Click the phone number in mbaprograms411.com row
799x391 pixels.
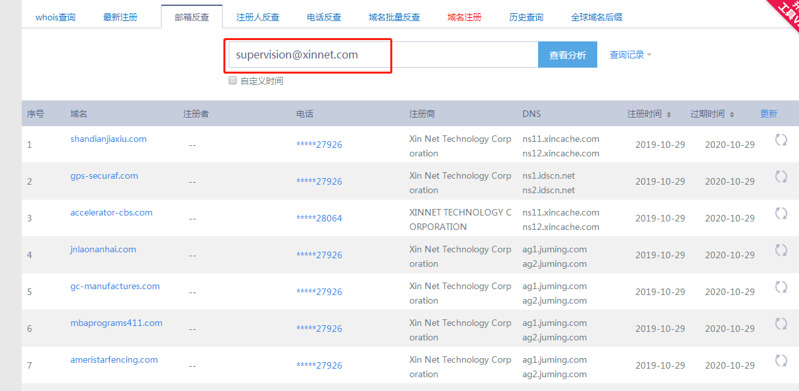click(319, 329)
